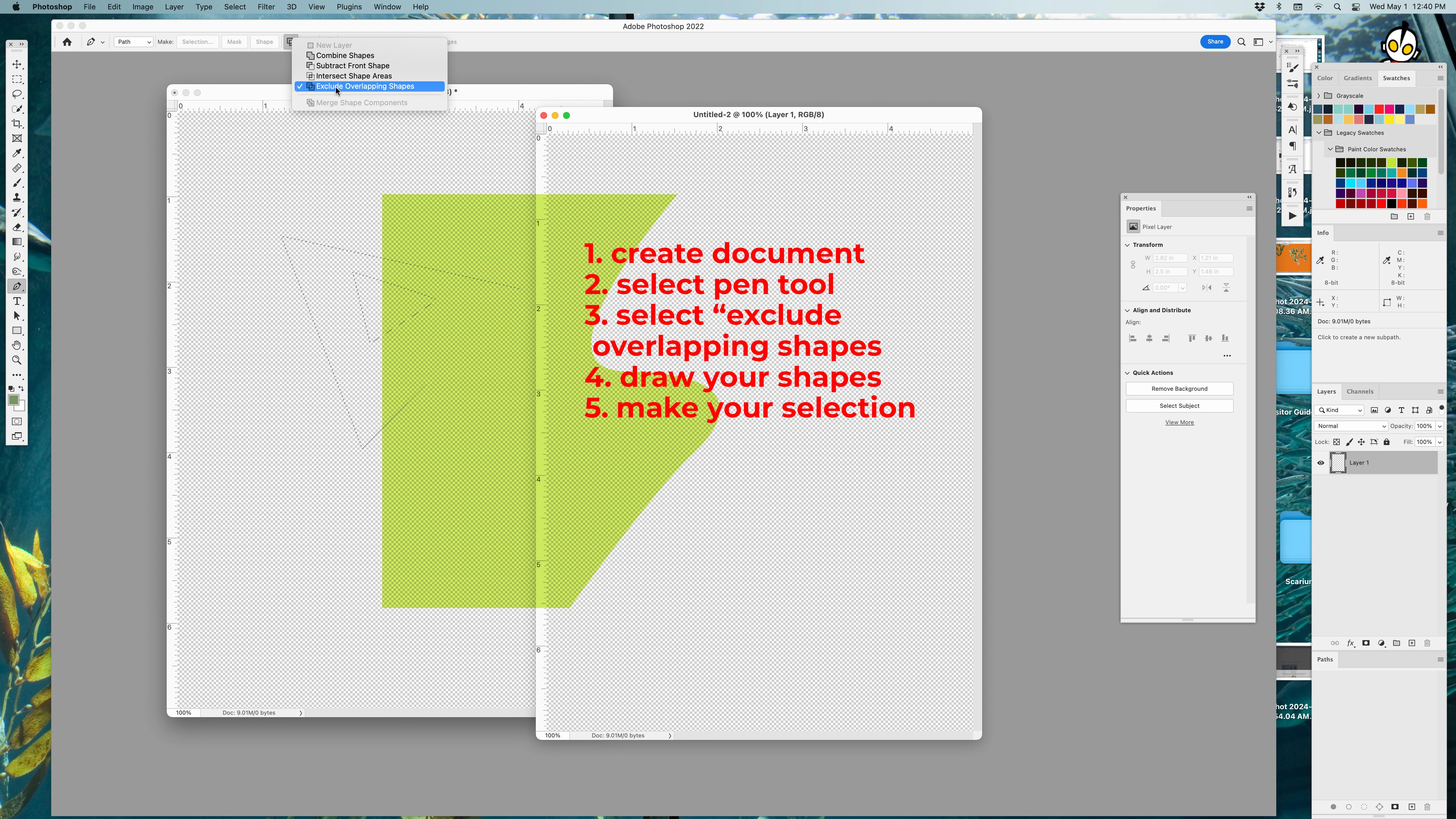This screenshot has width=1456, height=819.
Task: Toggle lock all icon in Layers panel
Action: [x=1387, y=442]
